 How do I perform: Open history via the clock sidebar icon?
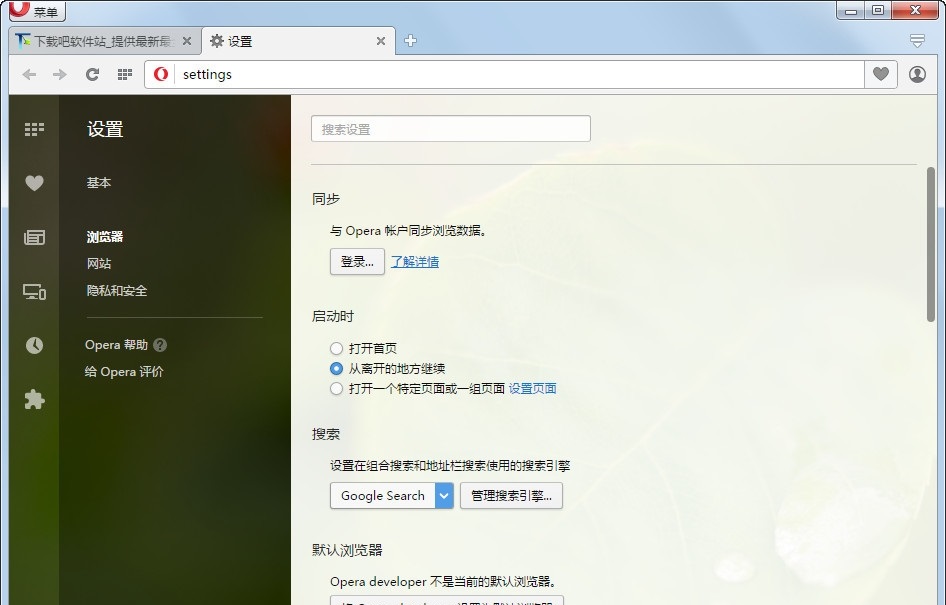tap(34, 345)
